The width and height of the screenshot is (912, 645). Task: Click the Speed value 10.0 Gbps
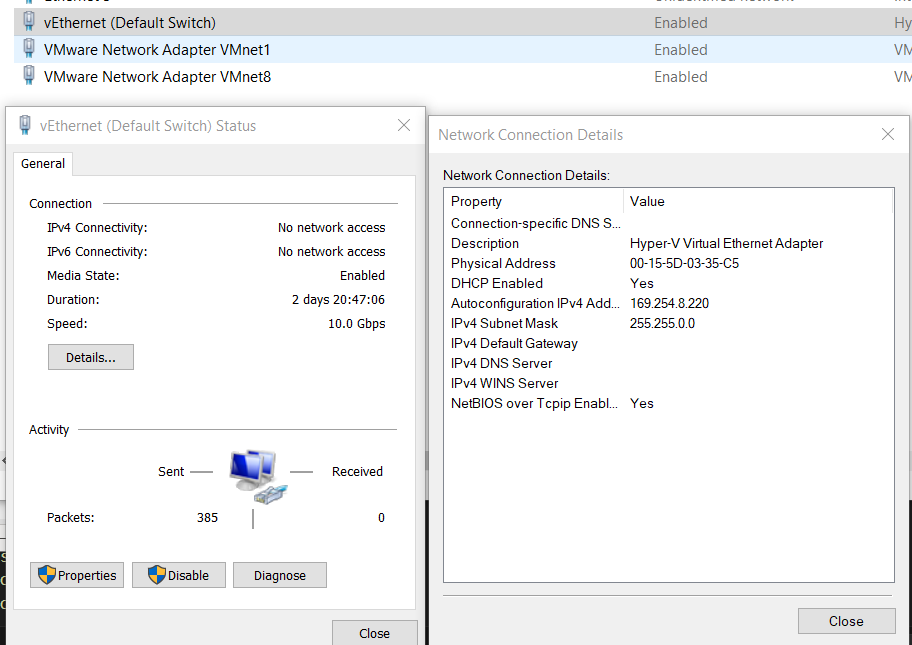[357, 323]
